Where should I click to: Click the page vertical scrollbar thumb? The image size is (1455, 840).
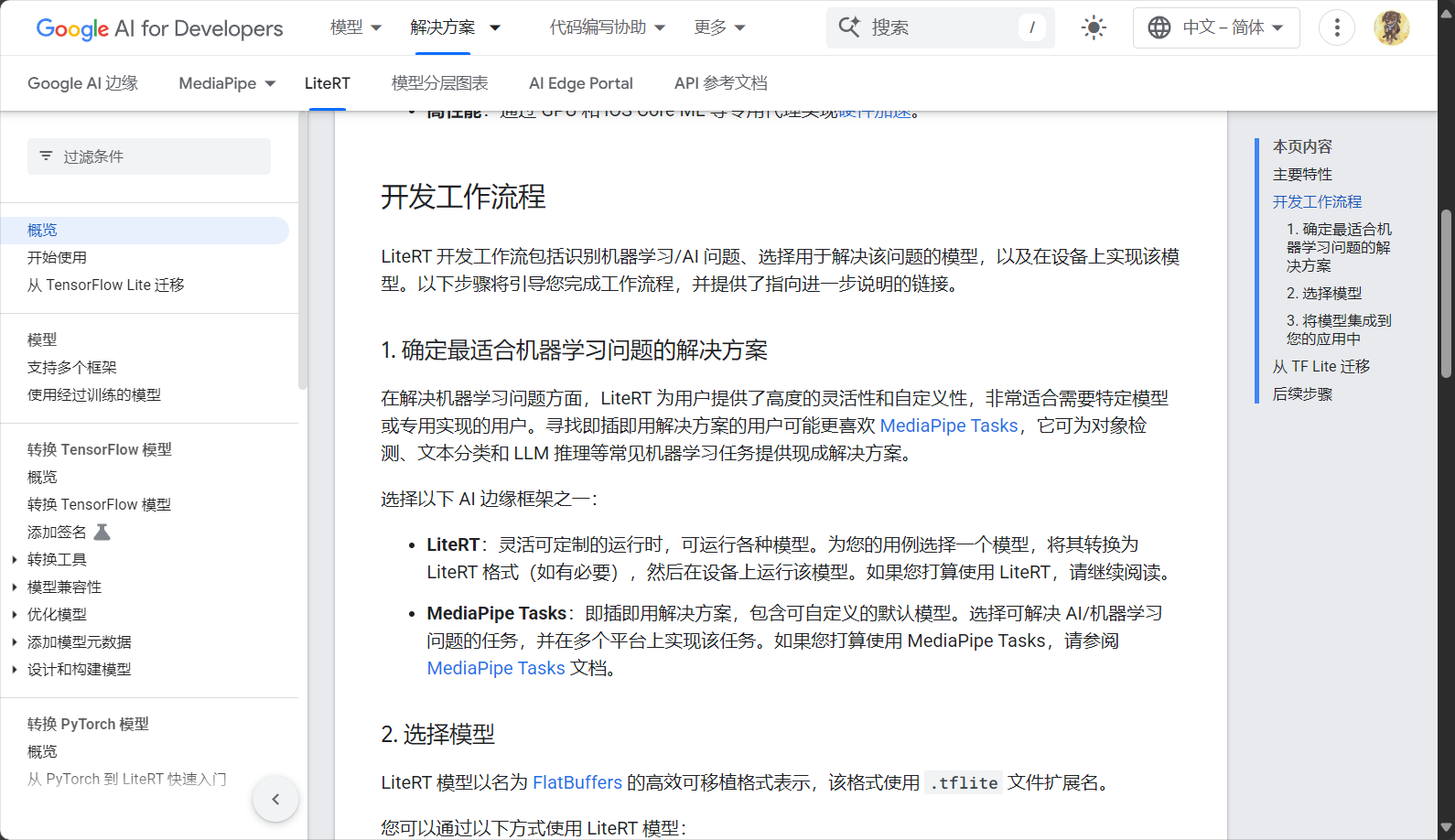tap(1446, 294)
